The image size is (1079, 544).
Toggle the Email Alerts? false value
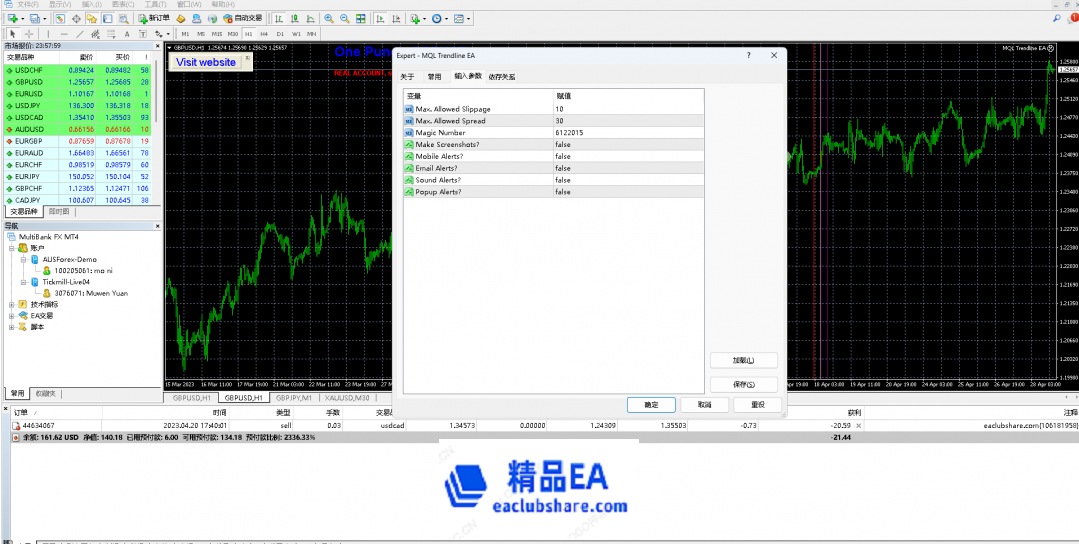point(628,168)
